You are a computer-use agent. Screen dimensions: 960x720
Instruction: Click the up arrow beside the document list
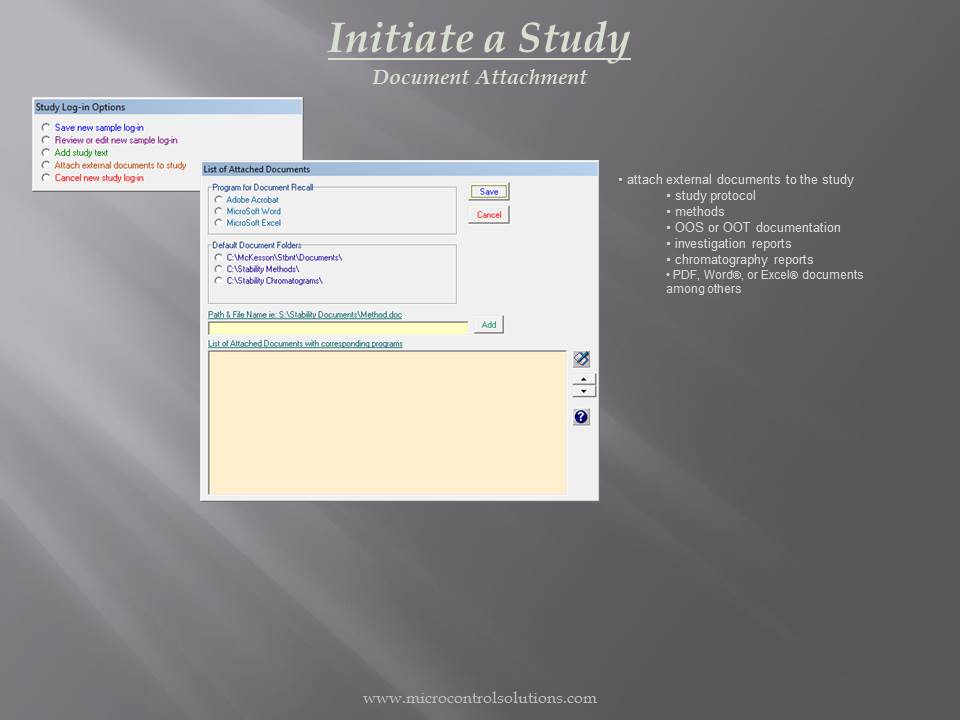(583, 380)
